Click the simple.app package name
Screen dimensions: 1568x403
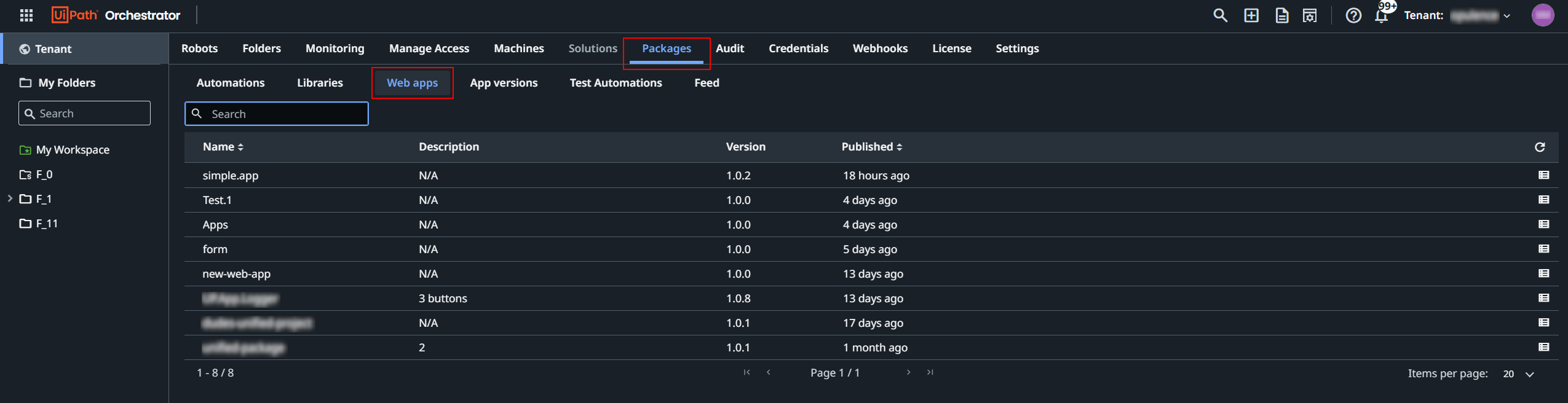tap(231, 176)
